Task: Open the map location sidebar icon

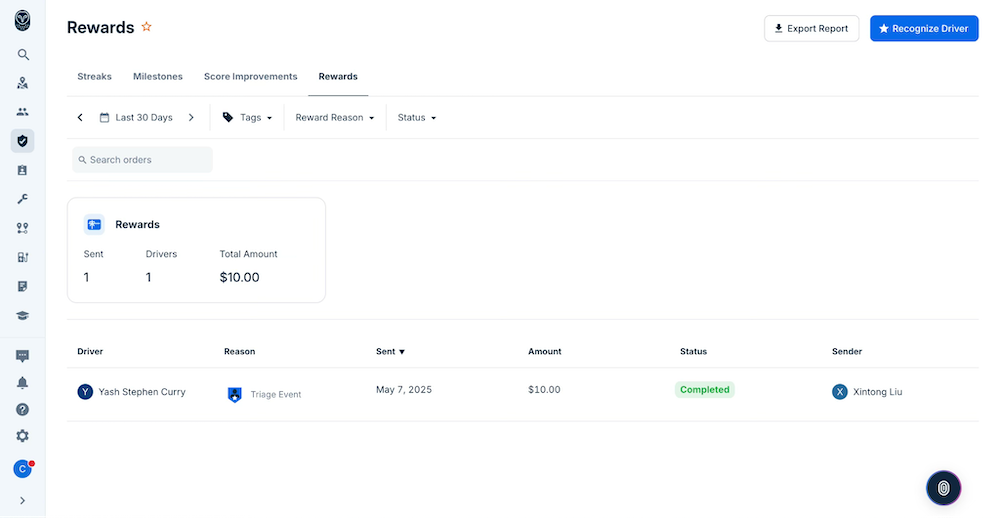Action: pyautogui.click(x=23, y=83)
